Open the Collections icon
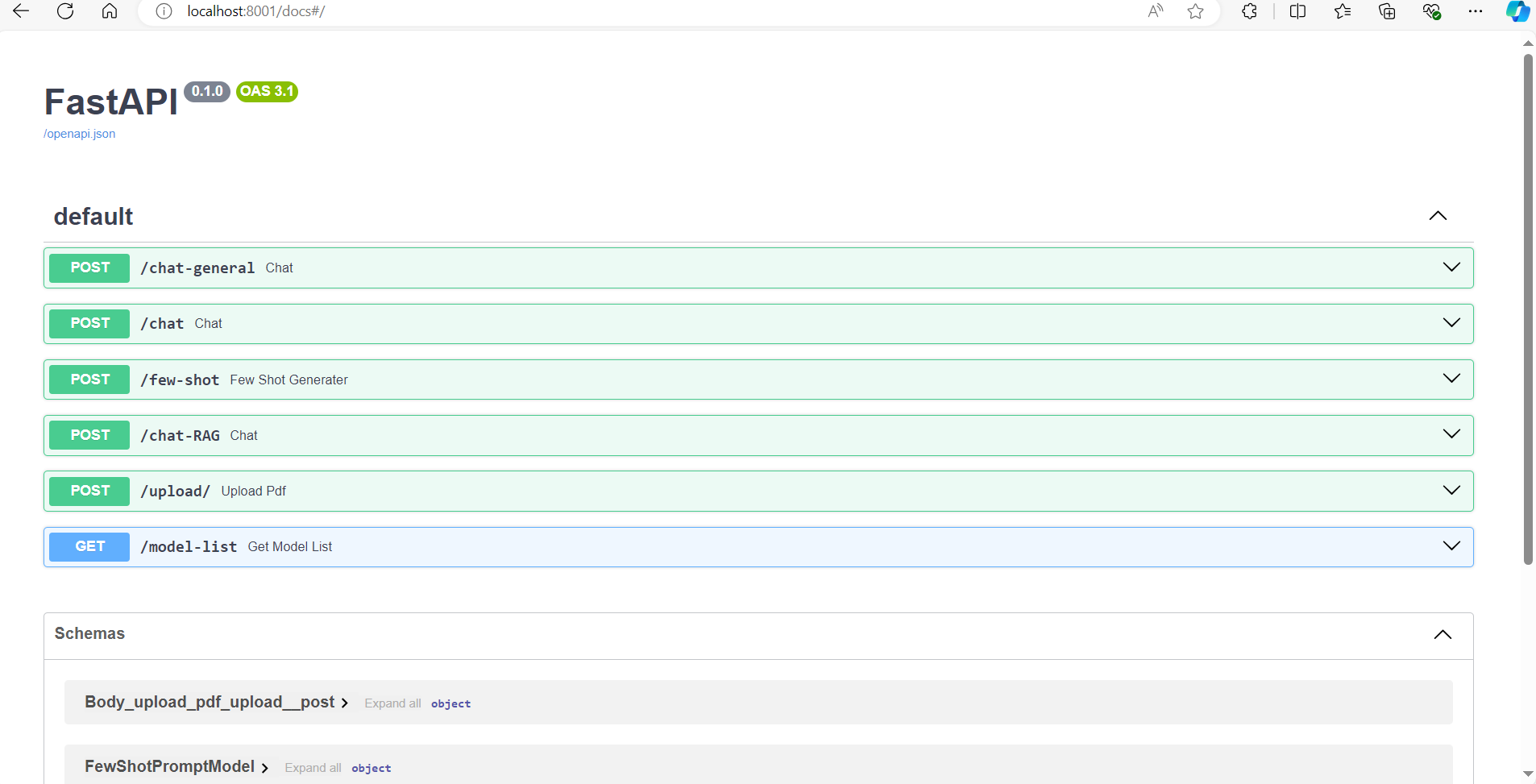 tap(1387, 10)
